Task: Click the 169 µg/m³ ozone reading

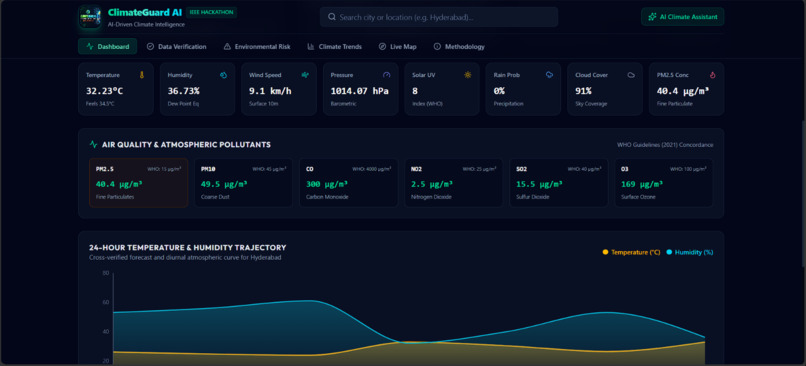Action: pos(642,184)
